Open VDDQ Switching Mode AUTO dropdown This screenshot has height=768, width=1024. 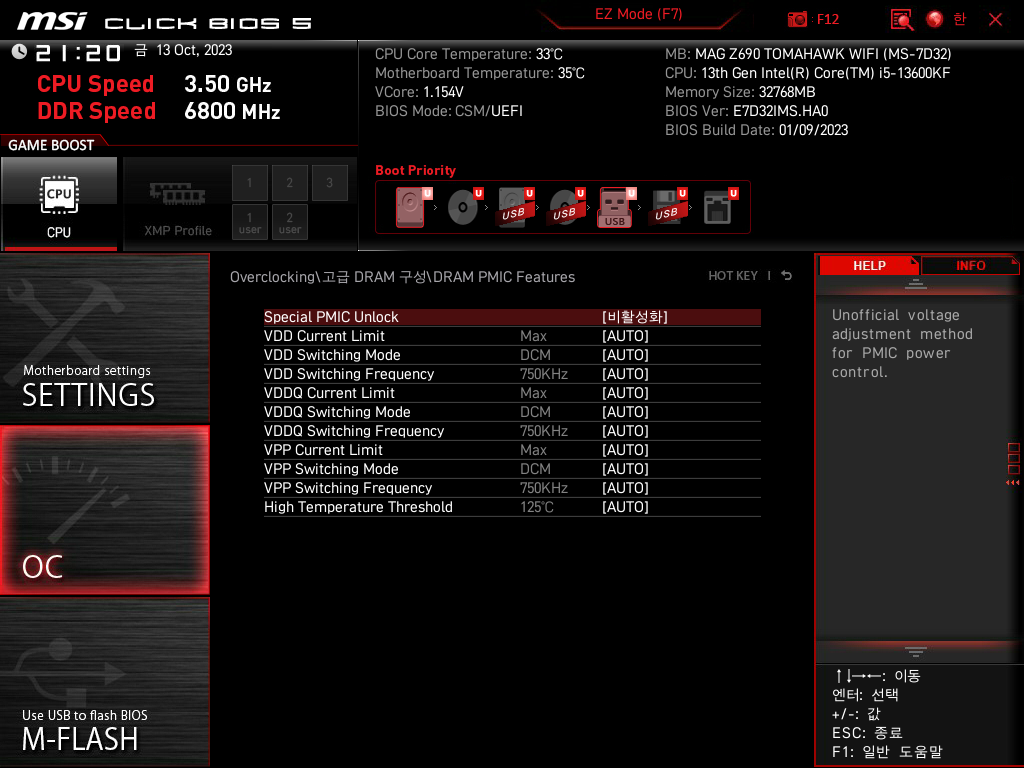tap(625, 411)
